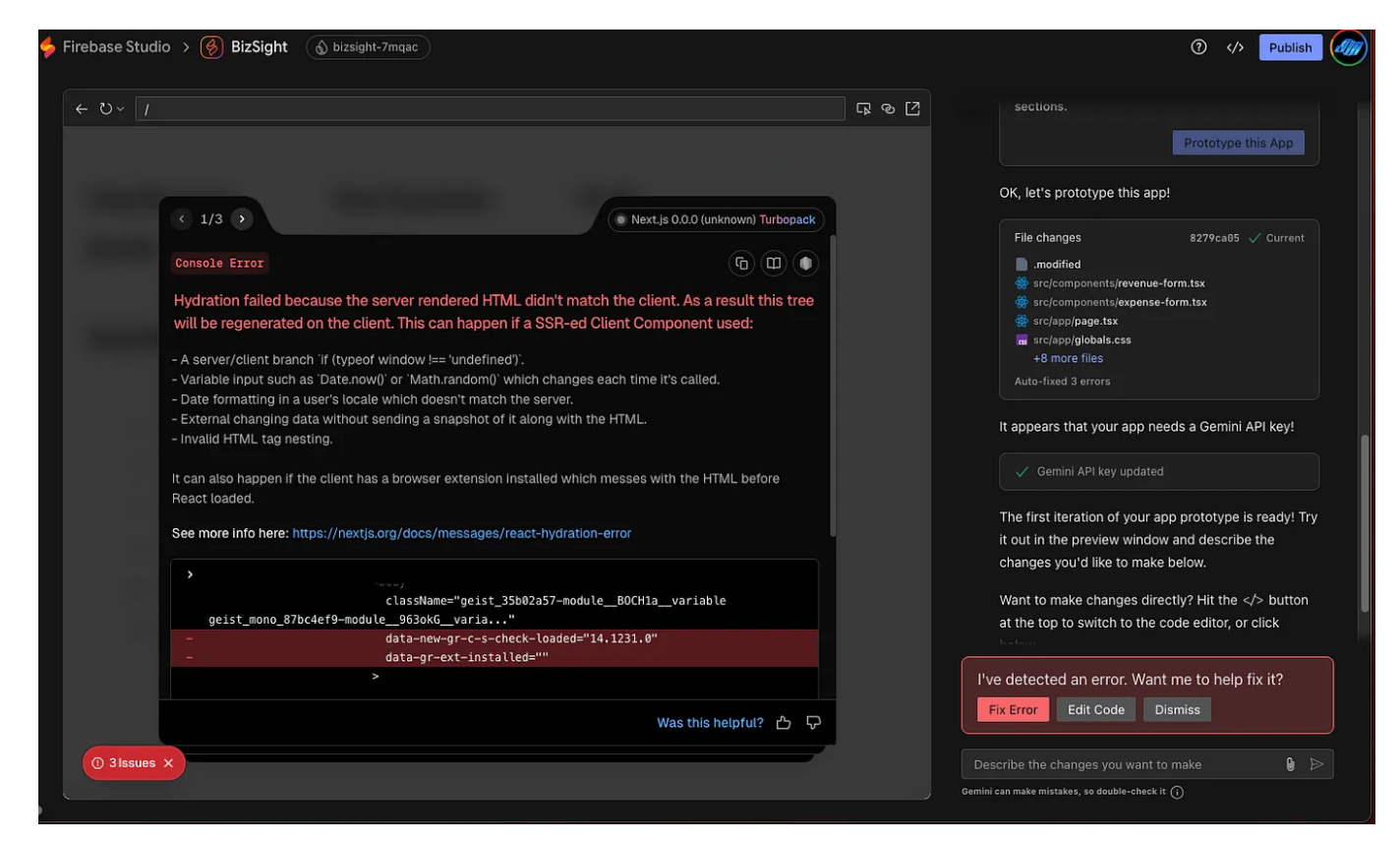Click the Prototype this App button
The image size is (1400, 842).
(1238, 143)
